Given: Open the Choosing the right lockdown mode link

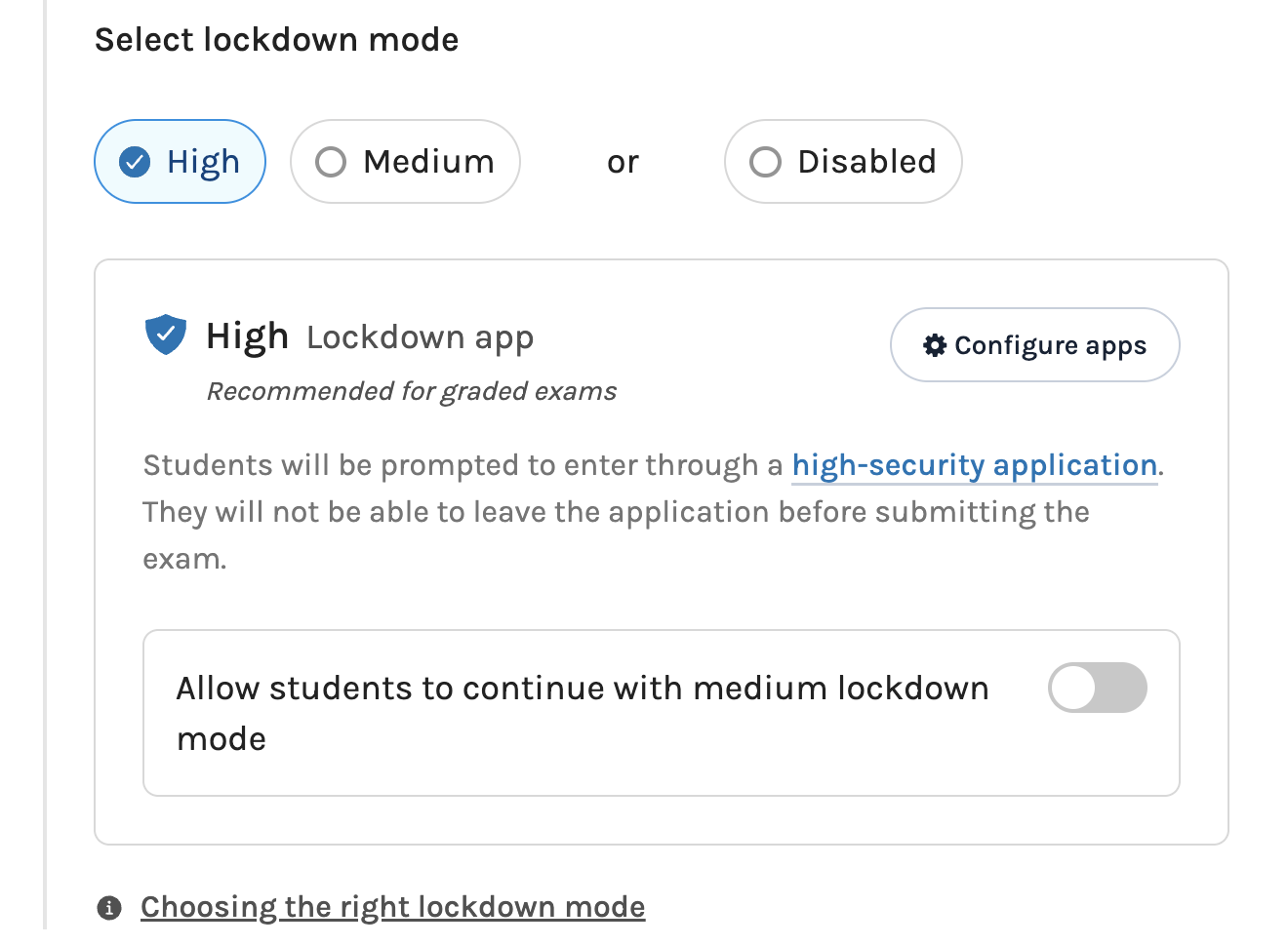Looking at the screenshot, I should pos(392,907).
